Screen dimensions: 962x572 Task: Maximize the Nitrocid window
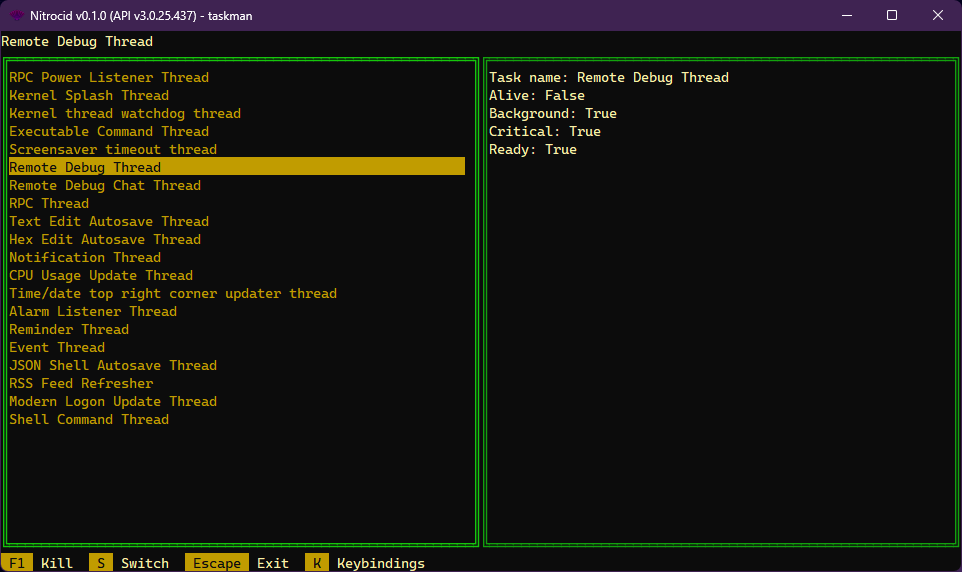click(892, 15)
